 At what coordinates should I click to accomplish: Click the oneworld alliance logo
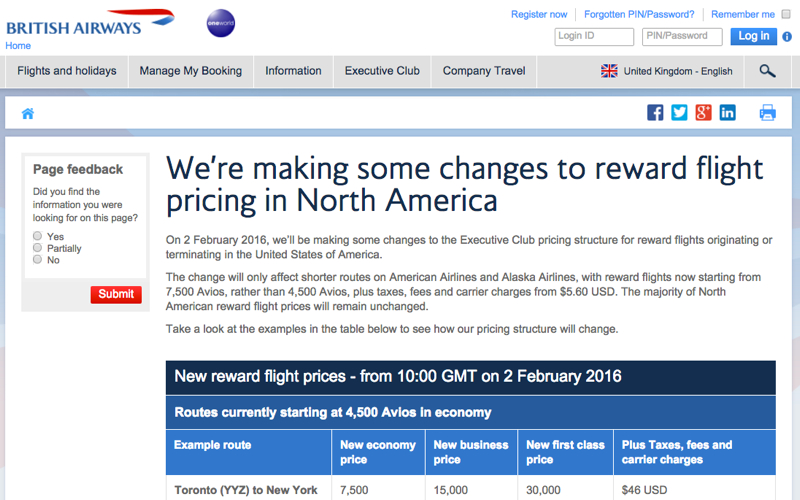pyautogui.click(x=221, y=23)
